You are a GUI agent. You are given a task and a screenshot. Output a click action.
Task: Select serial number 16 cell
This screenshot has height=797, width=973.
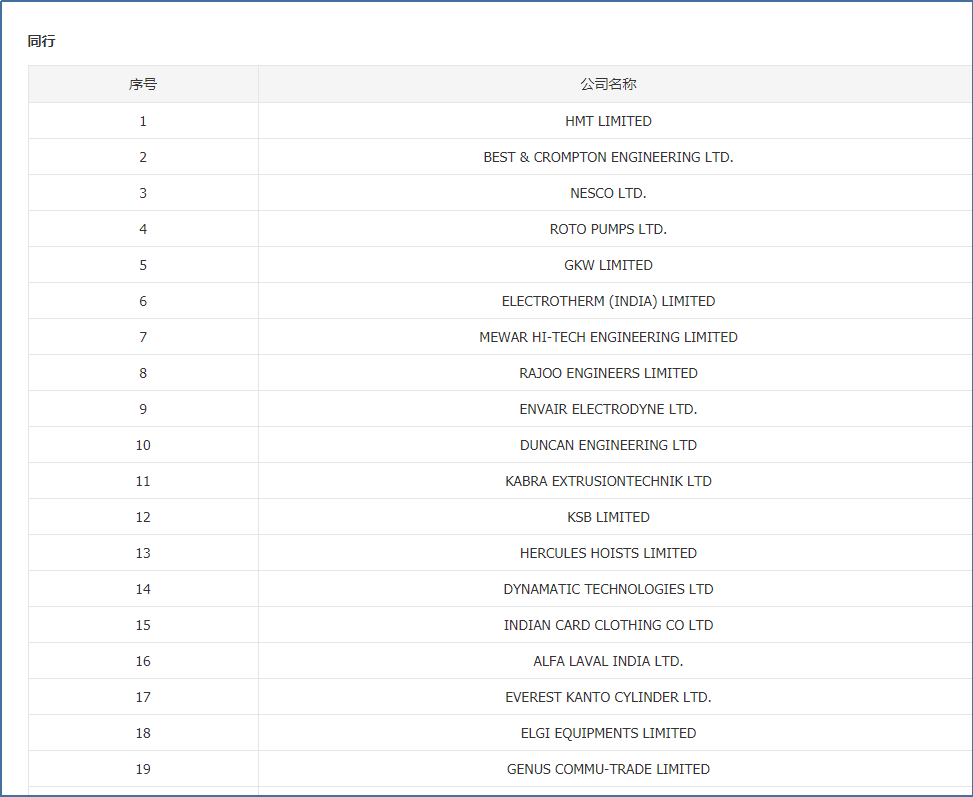pyautogui.click(x=143, y=661)
